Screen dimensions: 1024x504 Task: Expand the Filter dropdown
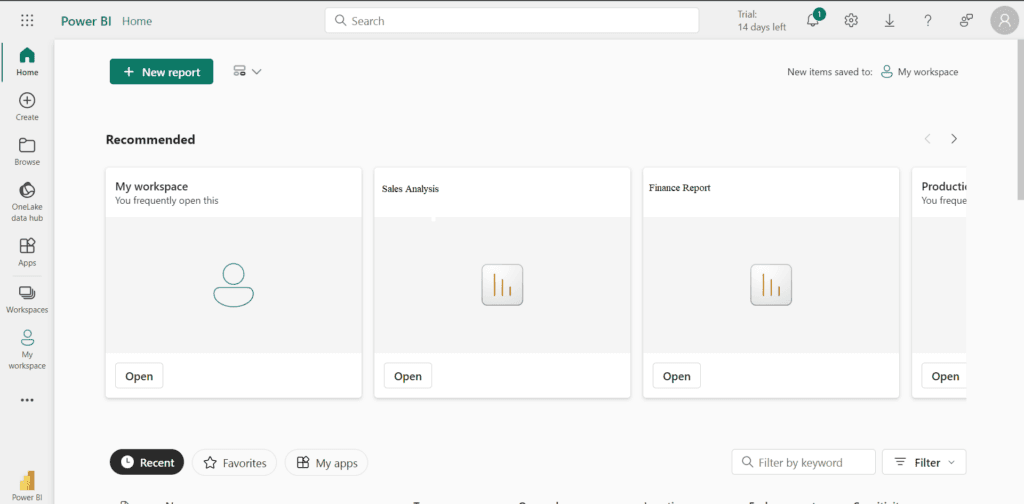click(x=924, y=462)
